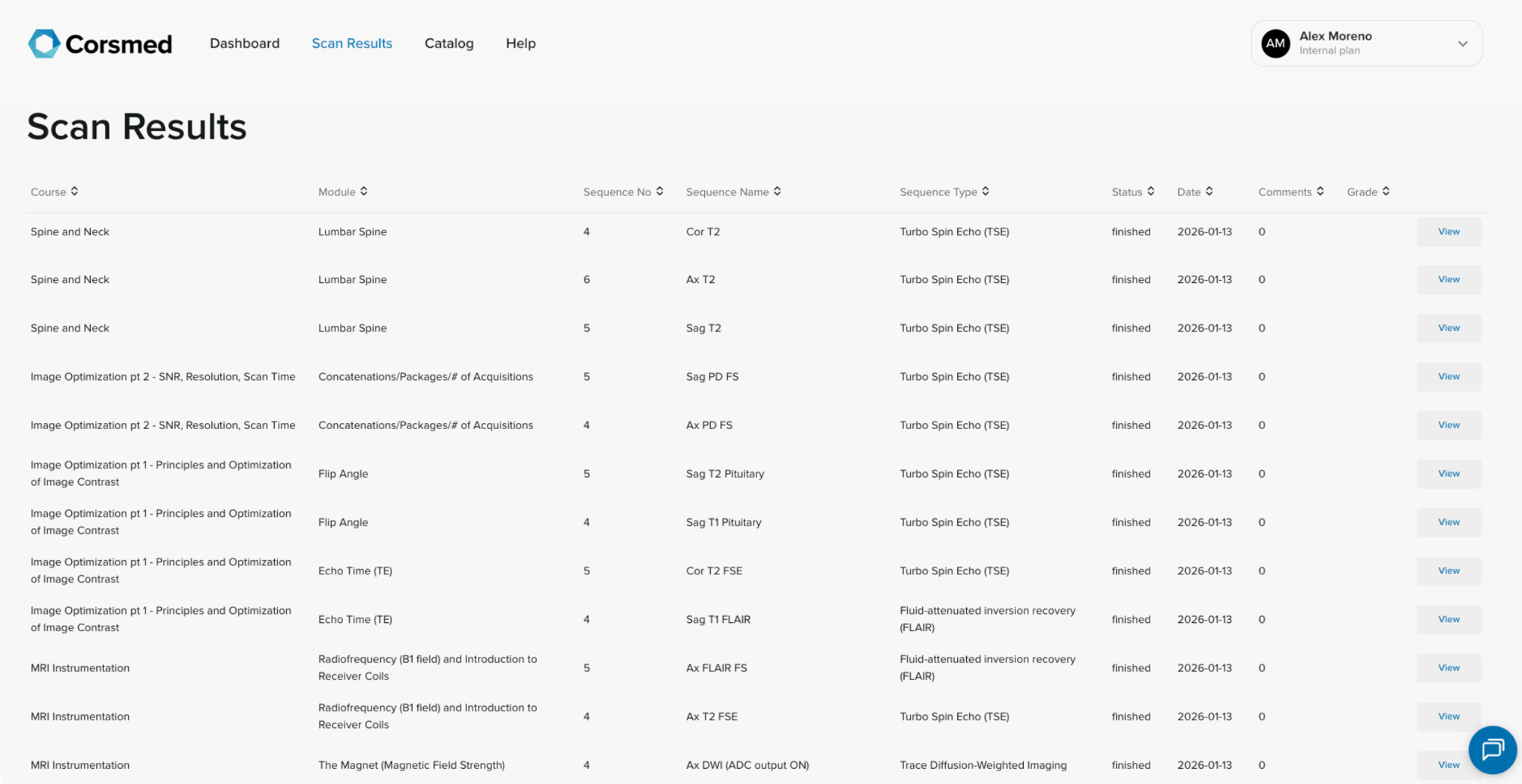This screenshot has width=1522, height=784.
Task: Sort results by Comments count
Action: point(1320,191)
